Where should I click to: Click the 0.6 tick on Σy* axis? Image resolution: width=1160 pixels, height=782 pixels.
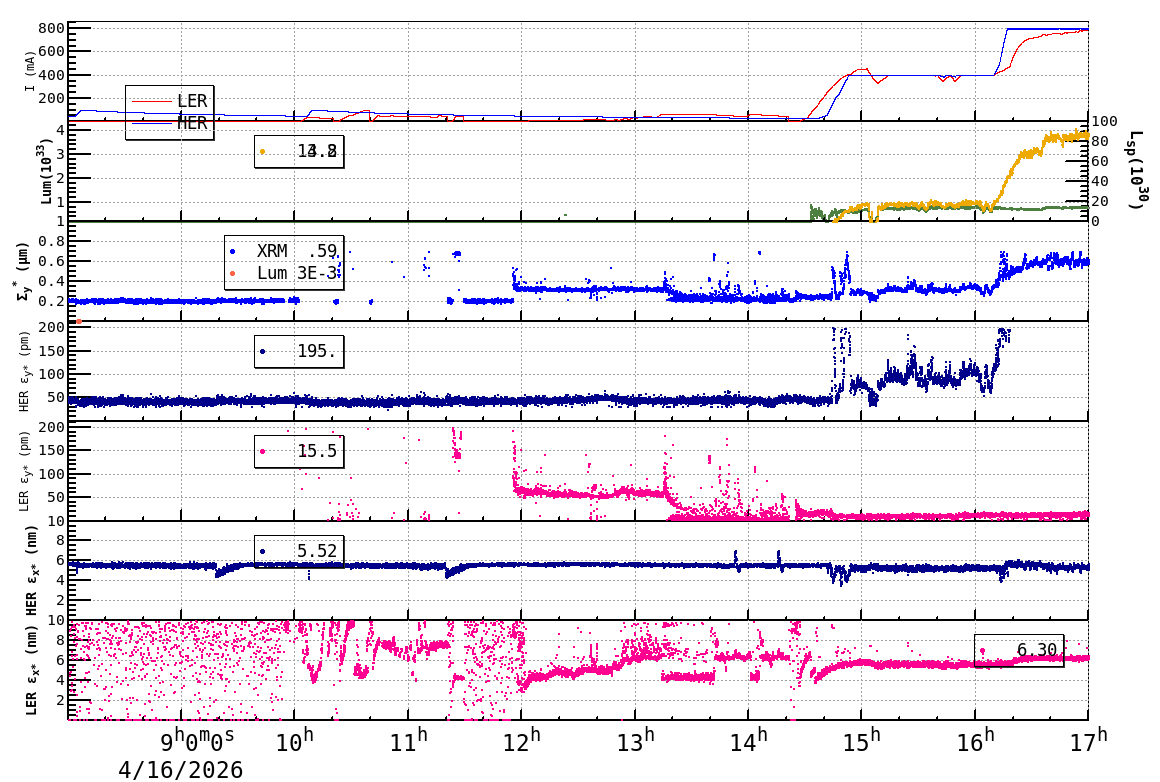point(51,261)
